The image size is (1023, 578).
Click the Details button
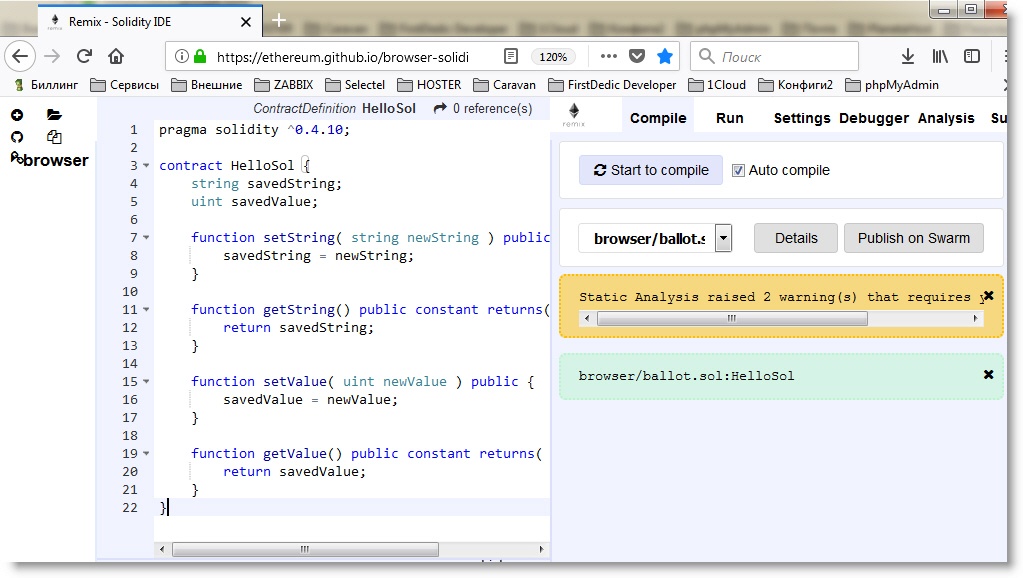pos(796,238)
